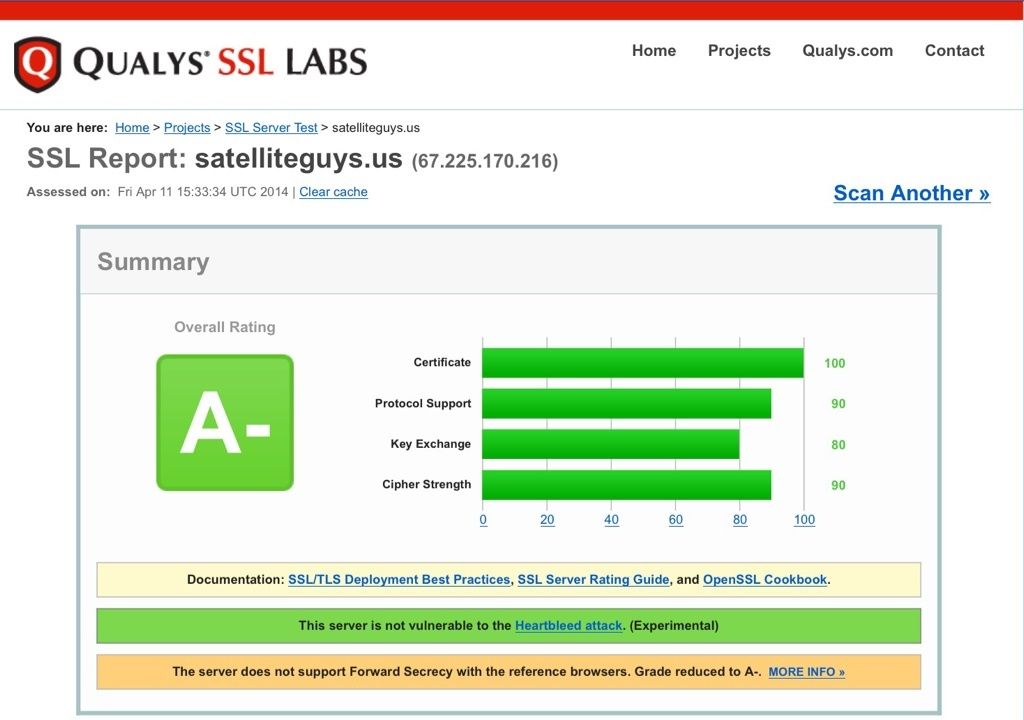1024x720 pixels.
Task: Open the SSL Server Test breadcrumb
Action: click(271, 127)
